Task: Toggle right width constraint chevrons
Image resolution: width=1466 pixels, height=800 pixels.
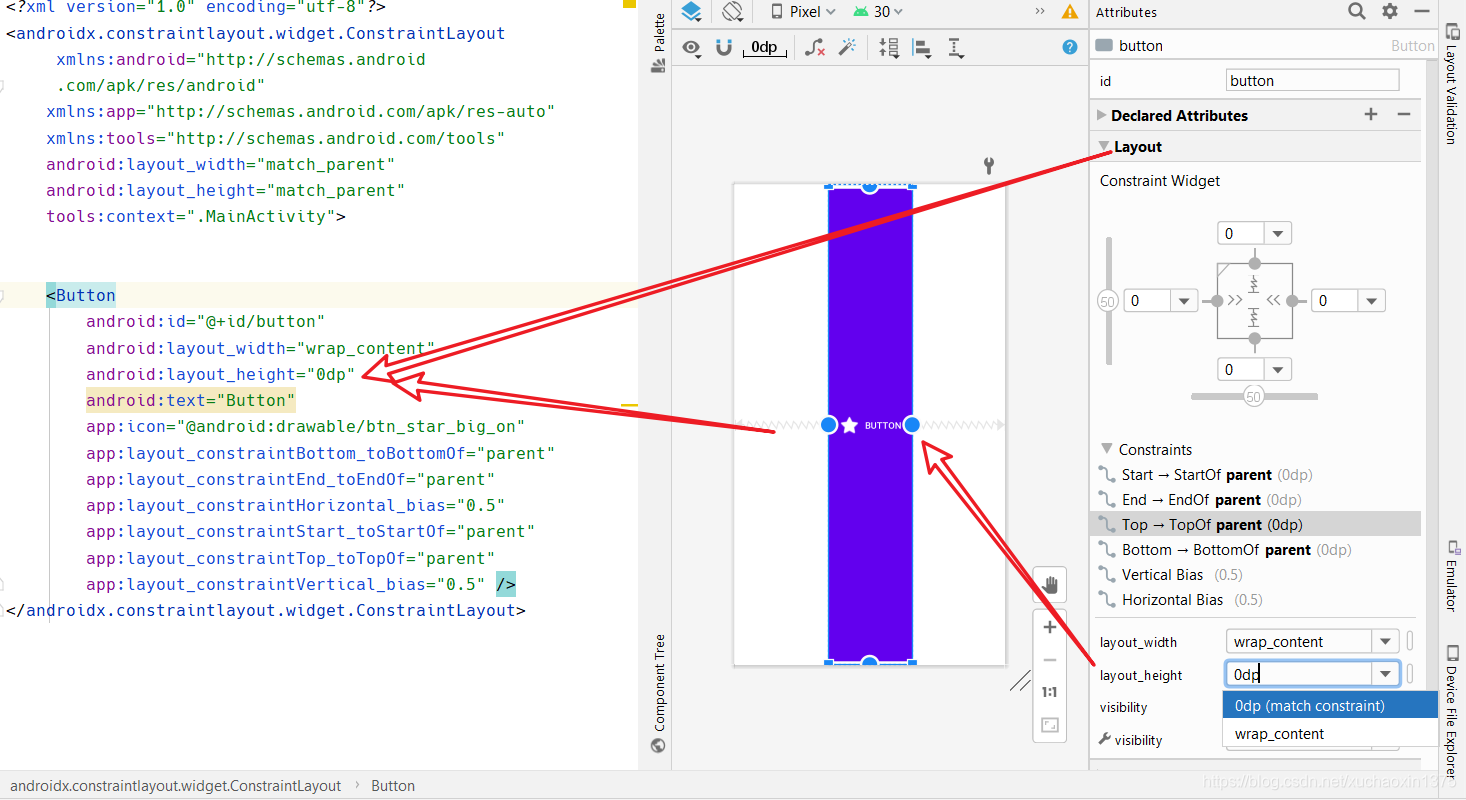Action: [1273, 300]
